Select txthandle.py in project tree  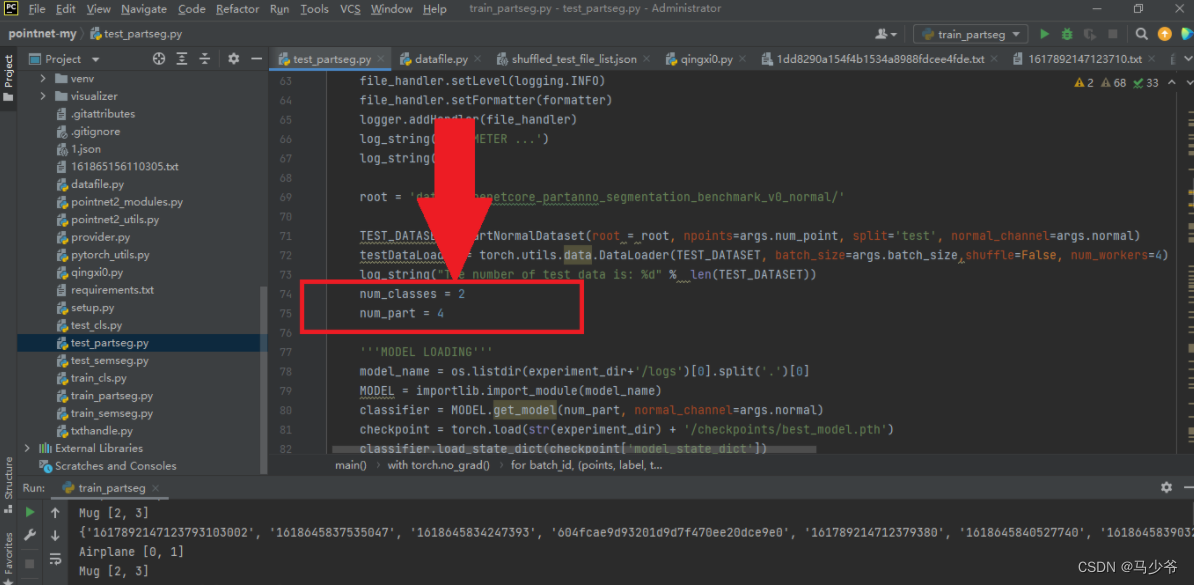101,430
